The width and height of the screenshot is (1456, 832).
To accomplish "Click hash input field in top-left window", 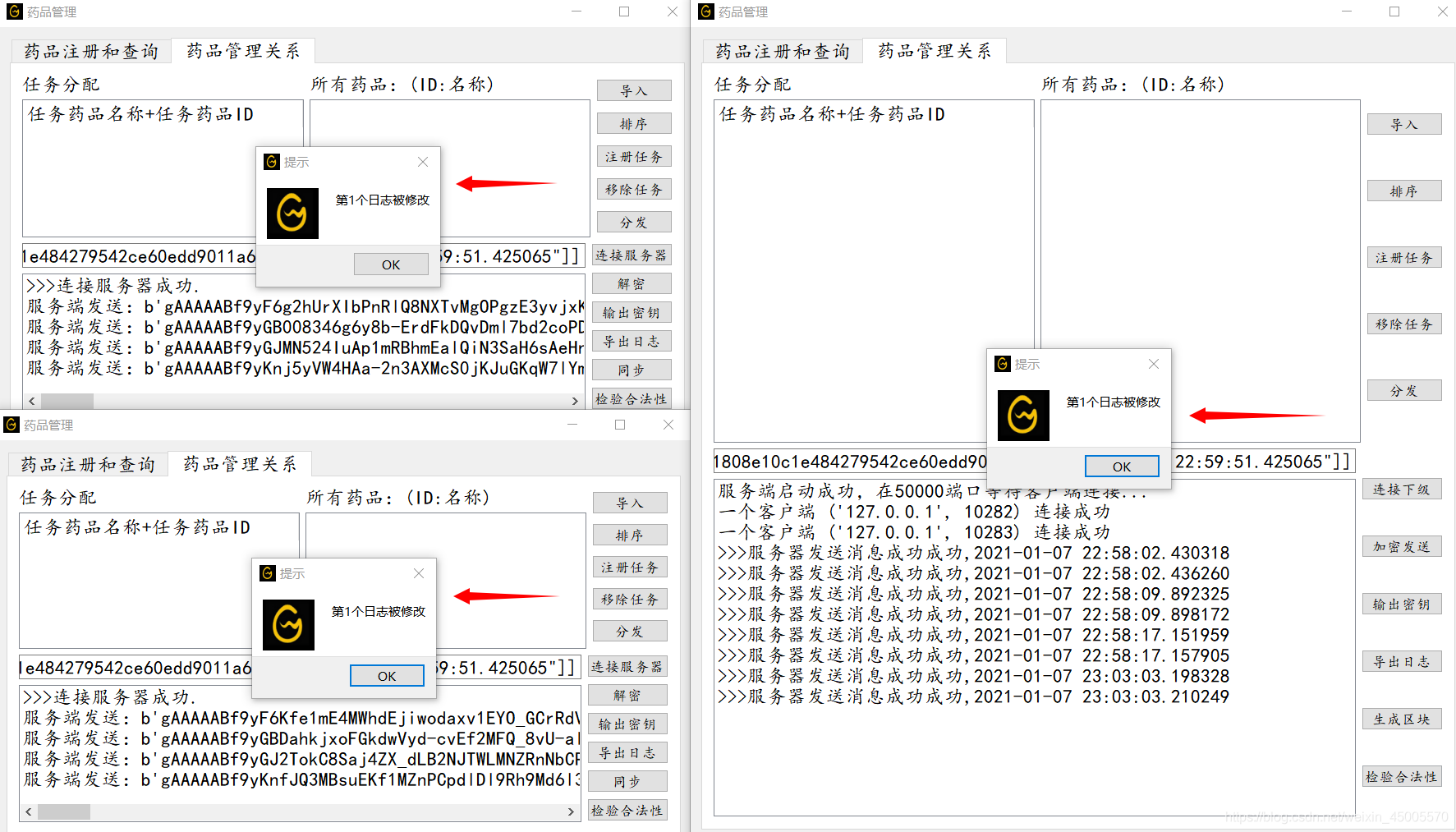I will (304, 256).
